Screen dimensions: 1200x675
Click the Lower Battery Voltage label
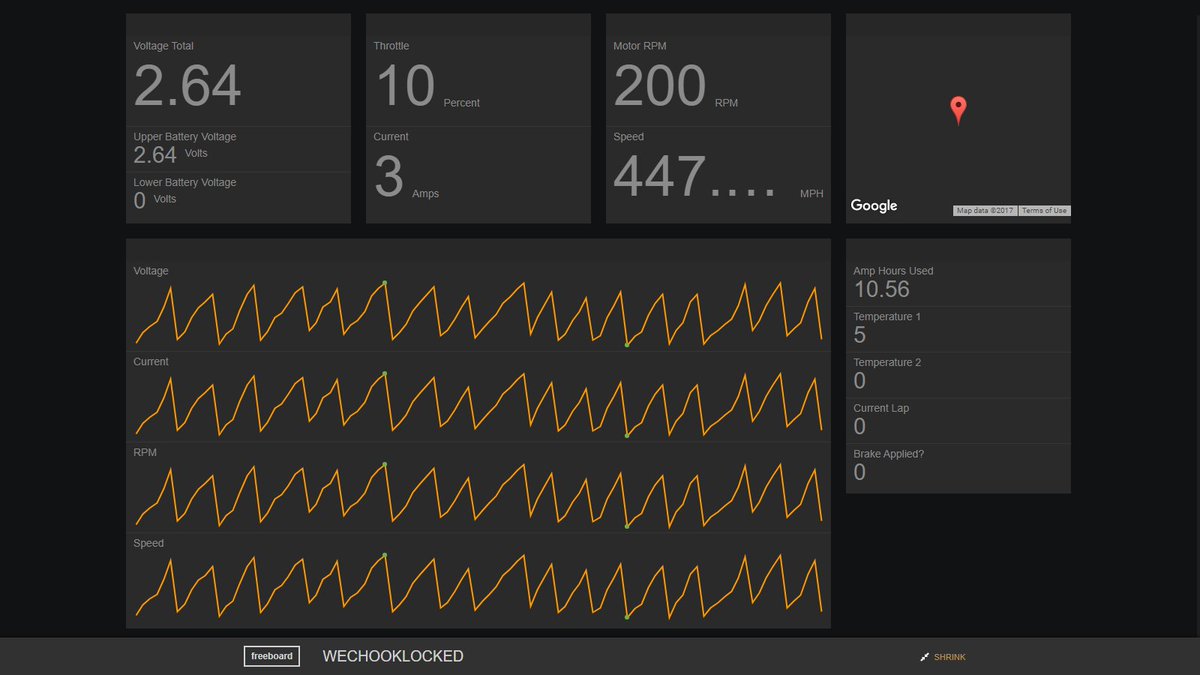(185, 183)
